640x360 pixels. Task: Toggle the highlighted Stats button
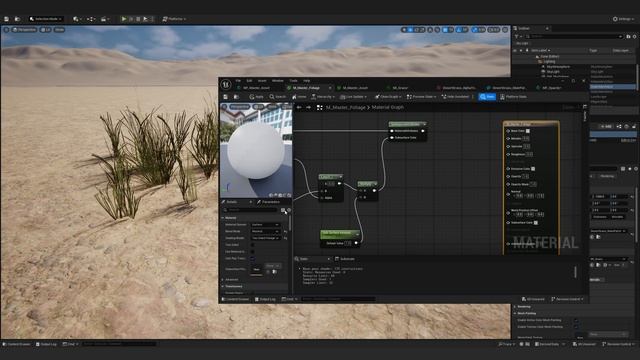coord(487,97)
